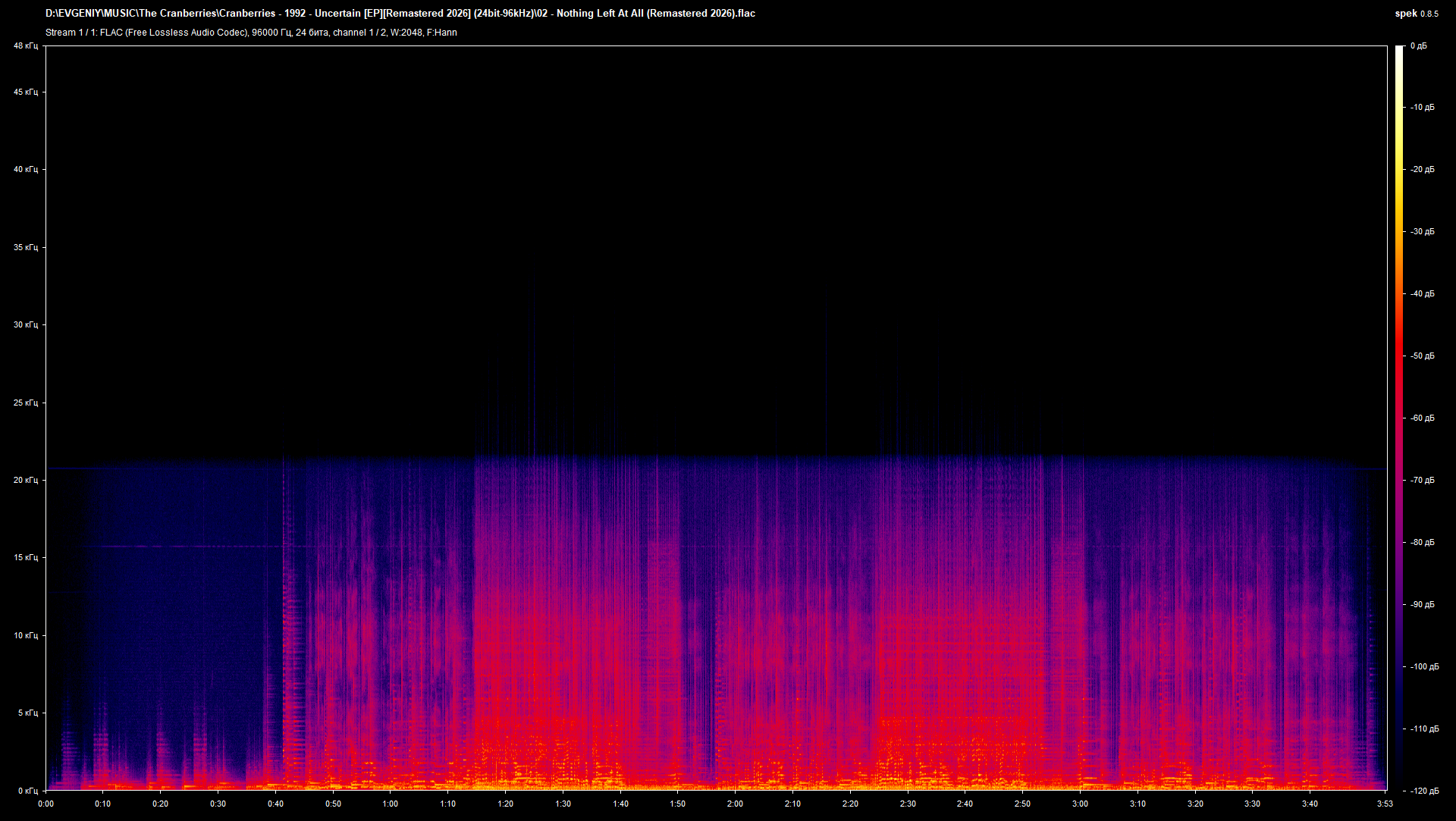Click the 20 кГц frequency axis label
The height and width of the screenshot is (821, 1456).
[25, 480]
